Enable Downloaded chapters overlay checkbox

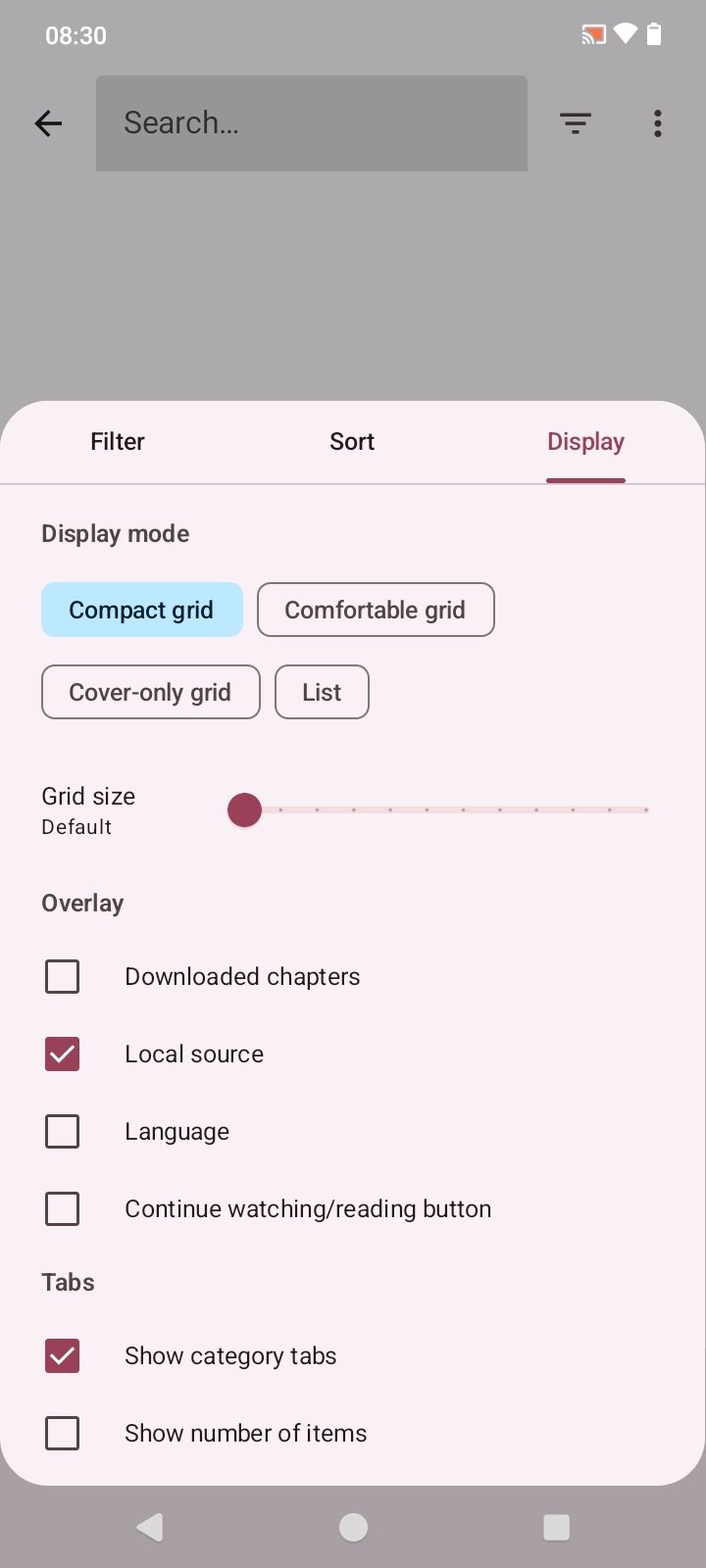pos(63,977)
